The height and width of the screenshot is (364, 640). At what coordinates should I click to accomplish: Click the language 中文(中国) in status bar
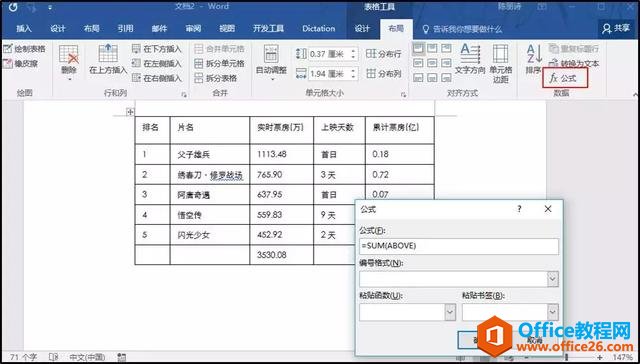87,357
